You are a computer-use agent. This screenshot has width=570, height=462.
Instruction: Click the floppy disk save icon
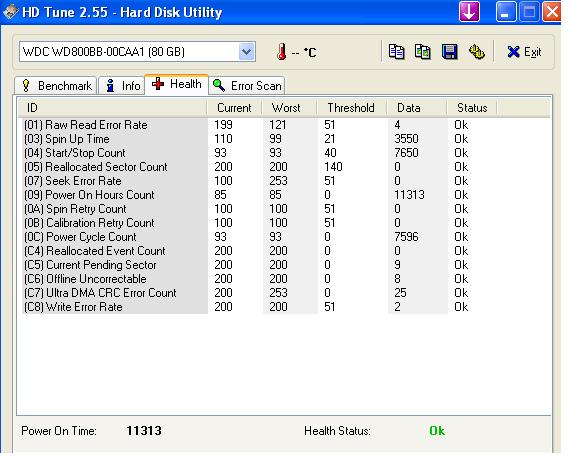pos(449,52)
